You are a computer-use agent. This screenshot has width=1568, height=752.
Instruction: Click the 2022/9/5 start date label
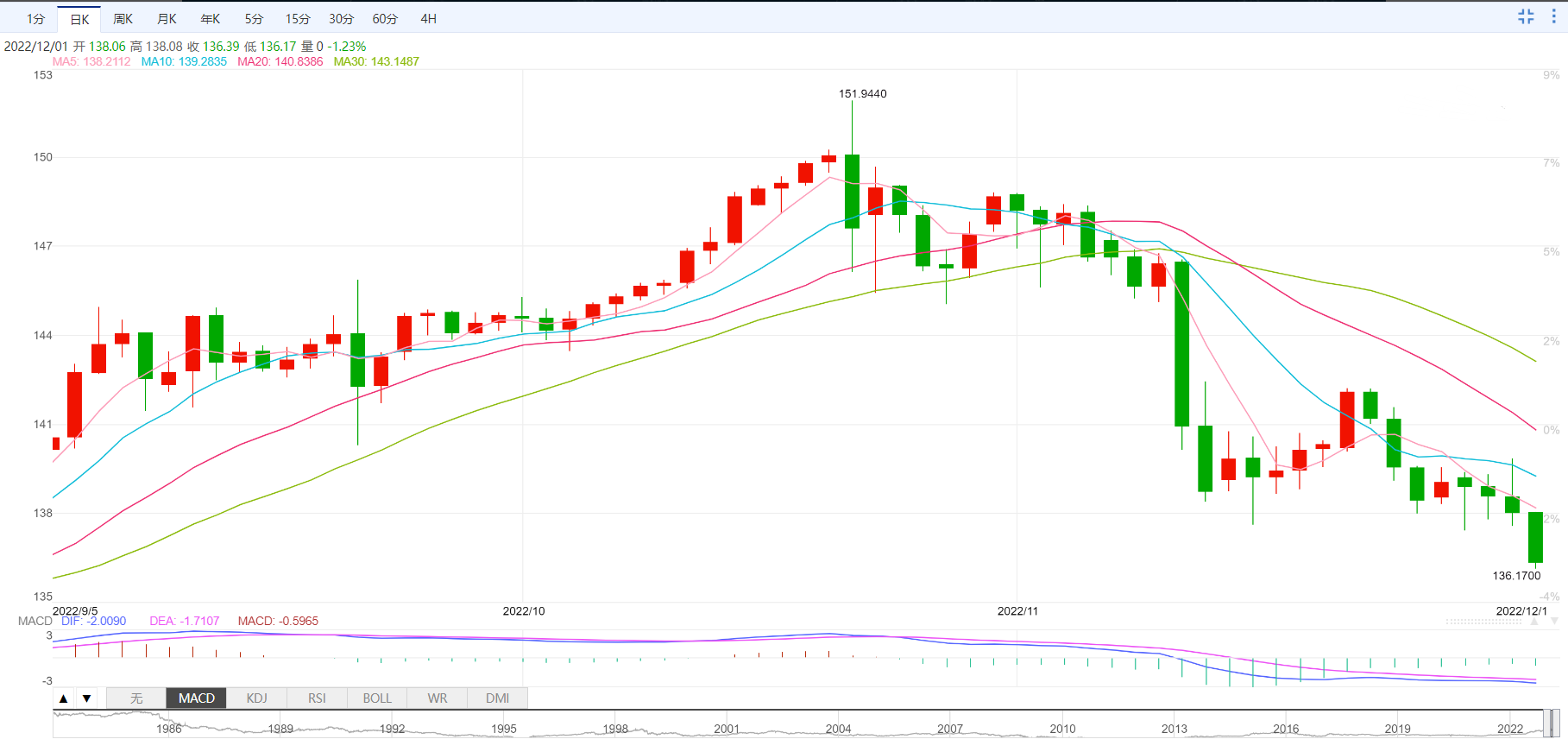(x=75, y=610)
